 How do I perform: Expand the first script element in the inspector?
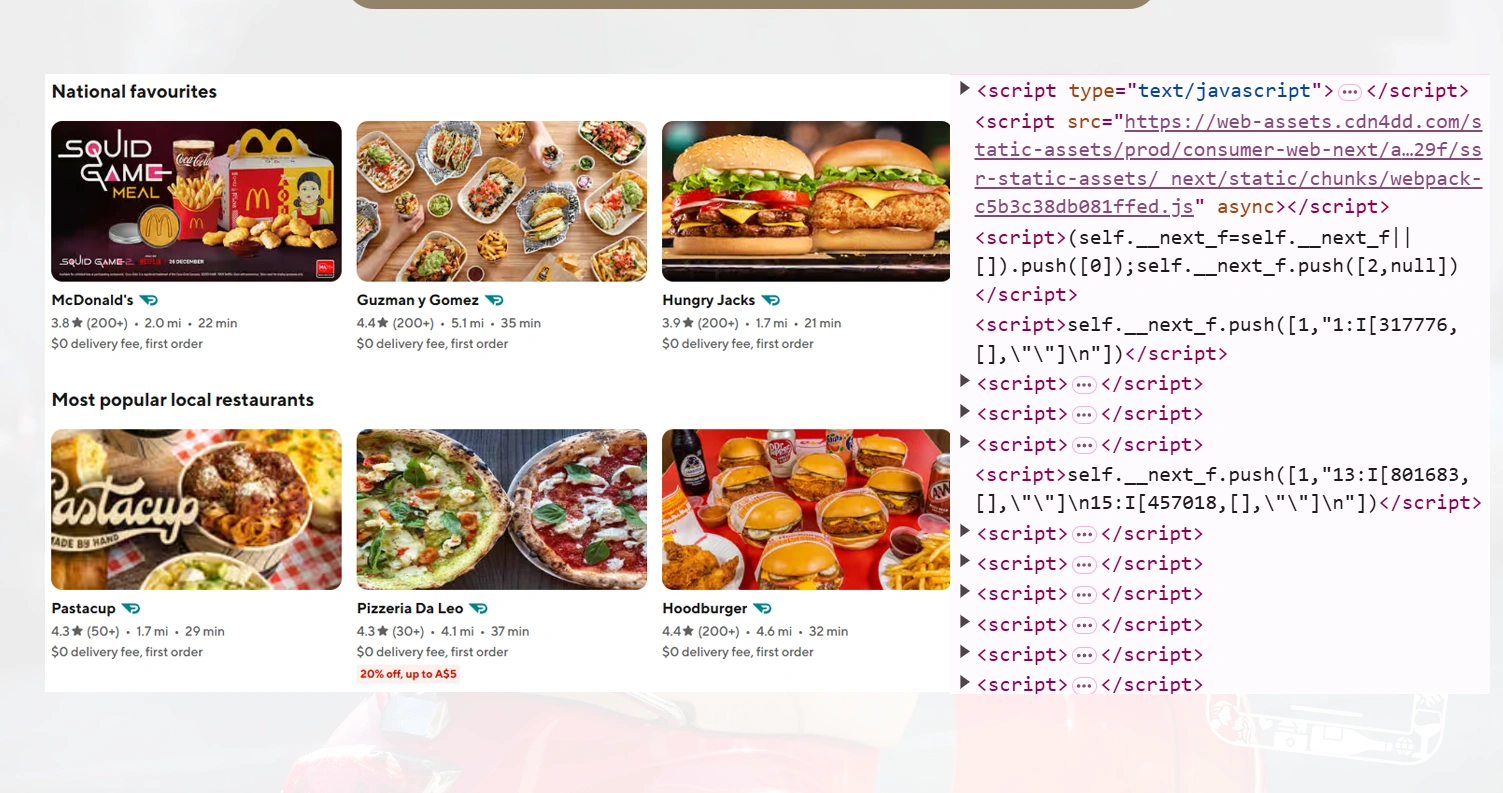pos(963,88)
